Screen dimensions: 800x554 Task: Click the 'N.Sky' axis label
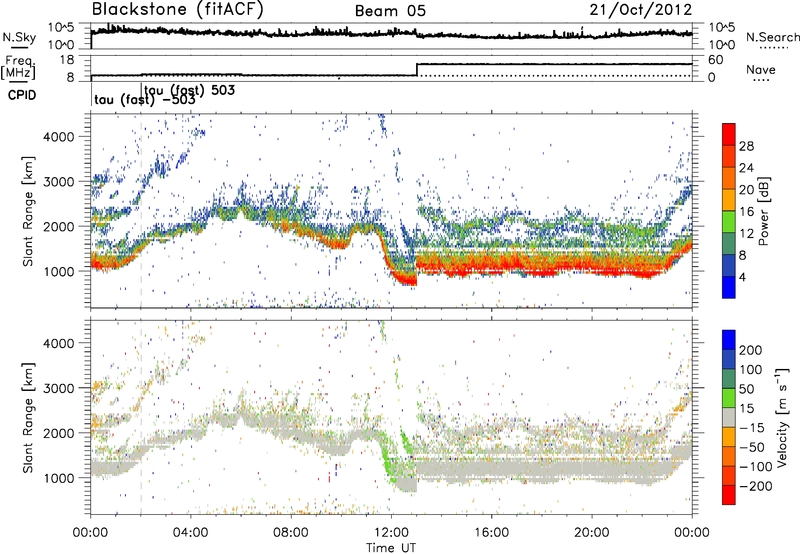19,37
